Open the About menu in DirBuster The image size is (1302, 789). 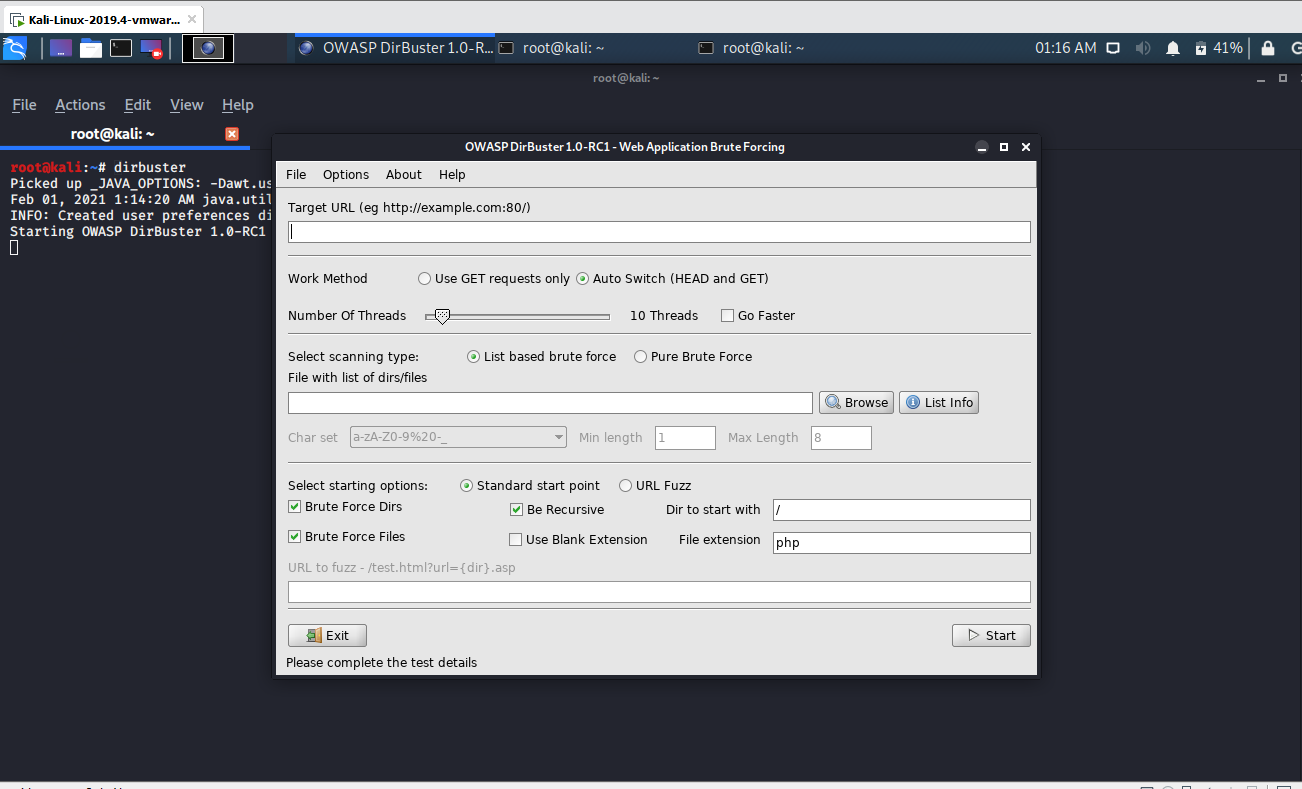click(404, 174)
